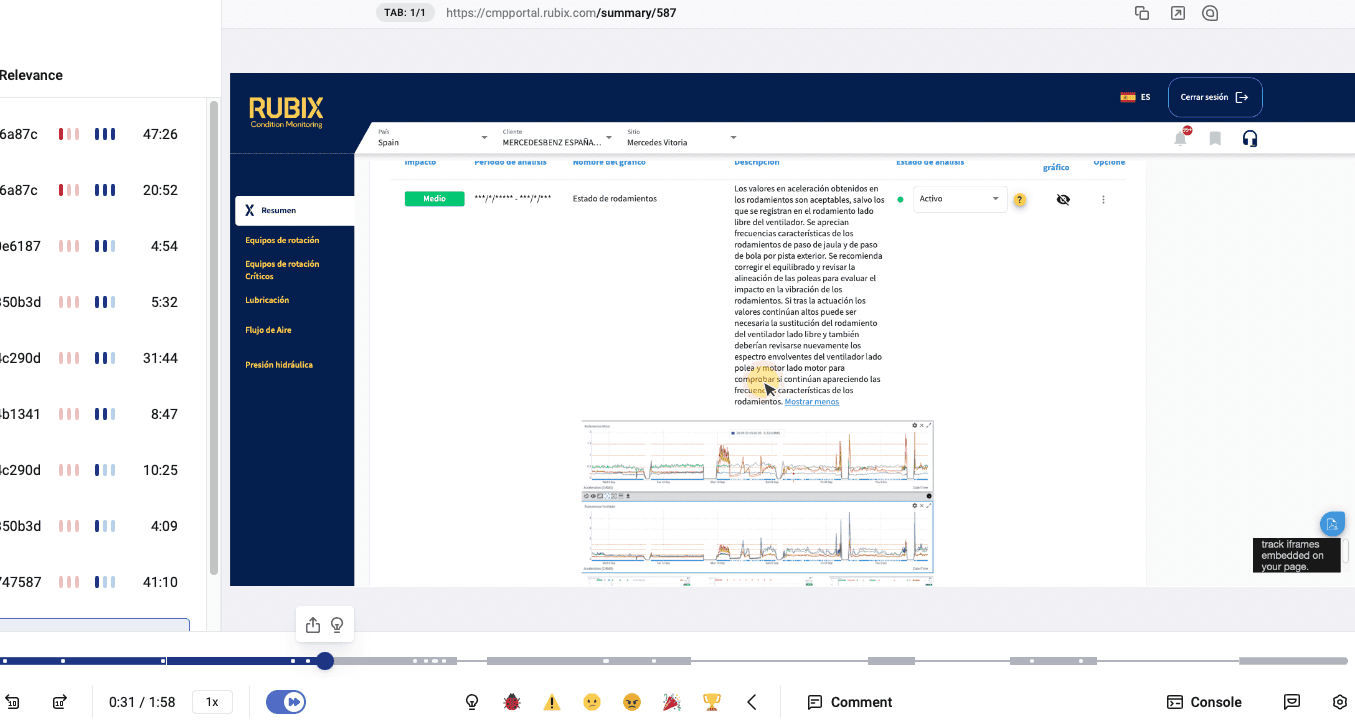
Task: Skip back 10 seconds
Action: click(12, 702)
